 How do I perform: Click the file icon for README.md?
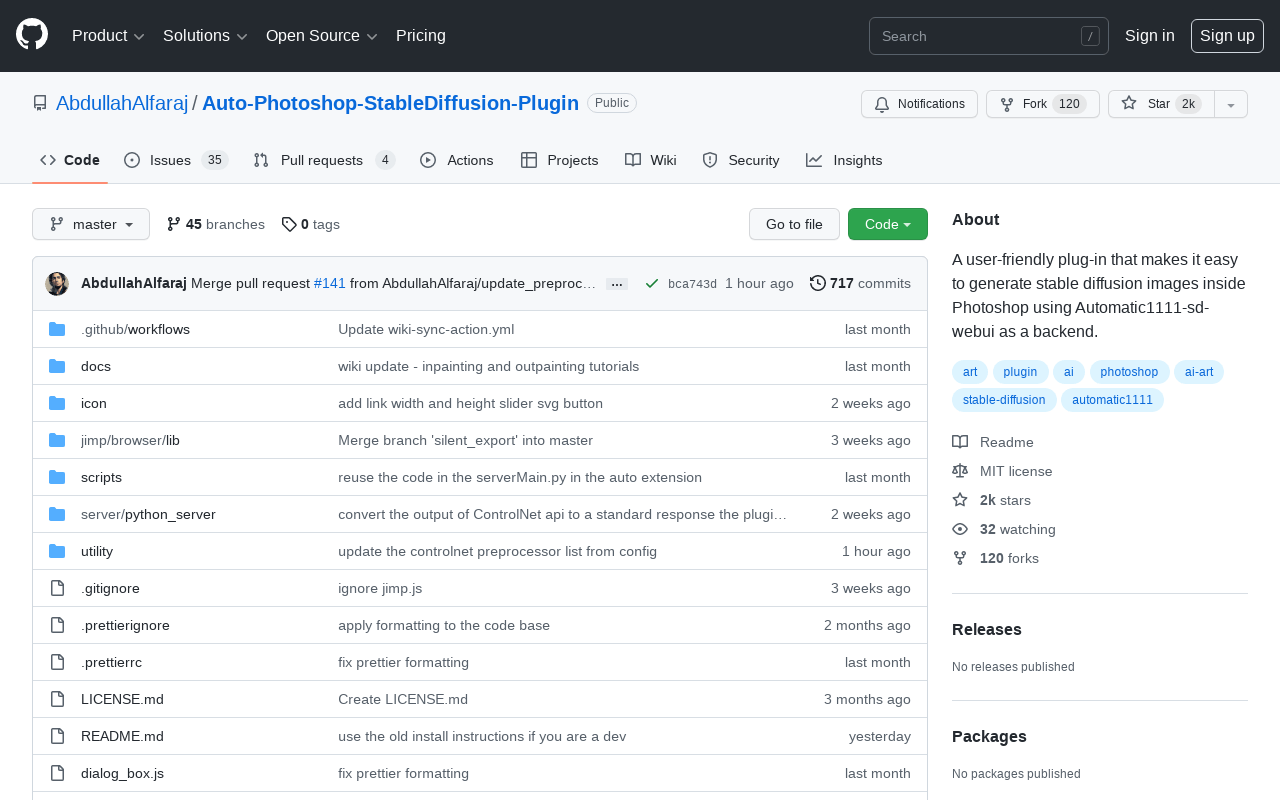[57, 736]
